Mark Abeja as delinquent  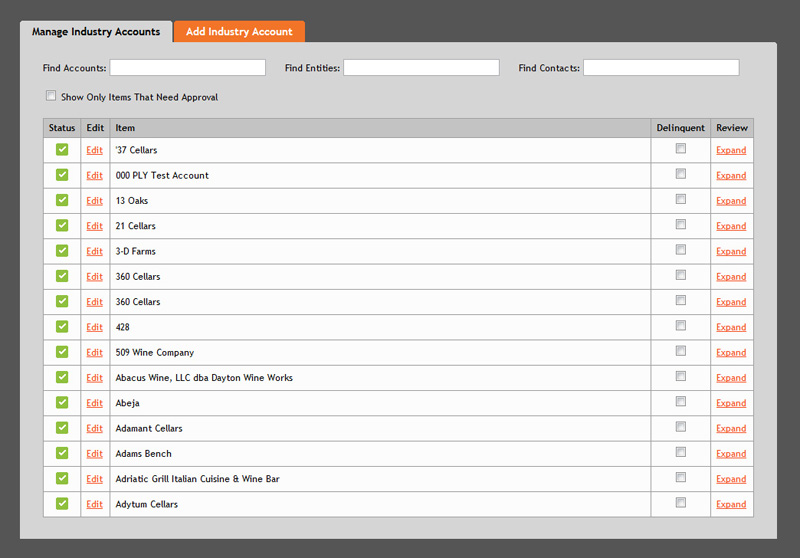(x=681, y=401)
